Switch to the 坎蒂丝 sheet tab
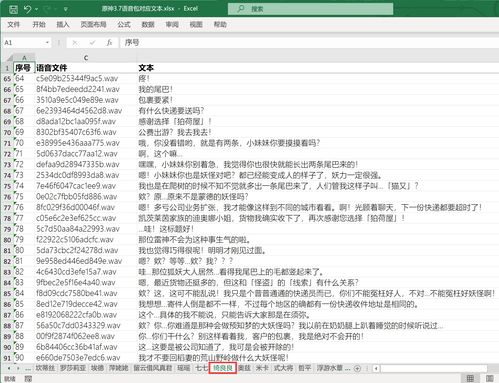The image size is (499, 383). [45, 368]
